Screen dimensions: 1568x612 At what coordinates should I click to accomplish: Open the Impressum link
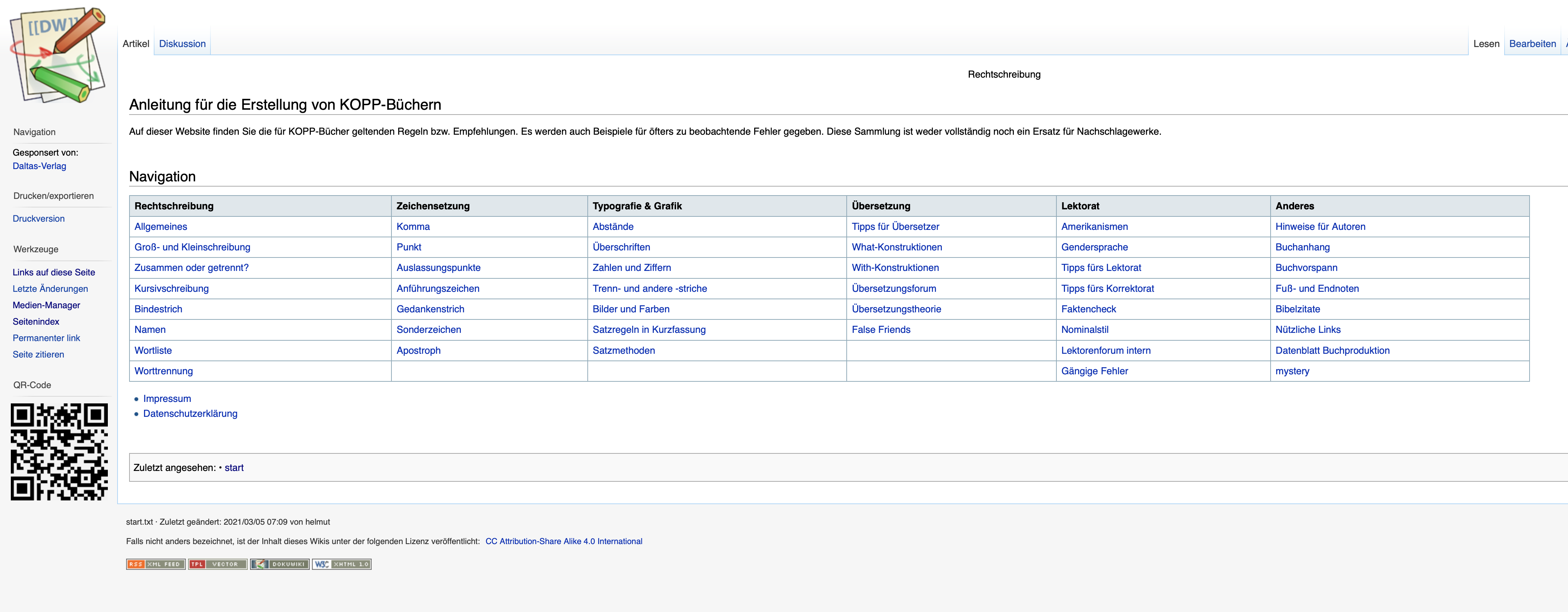pyautogui.click(x=167, y=399)
